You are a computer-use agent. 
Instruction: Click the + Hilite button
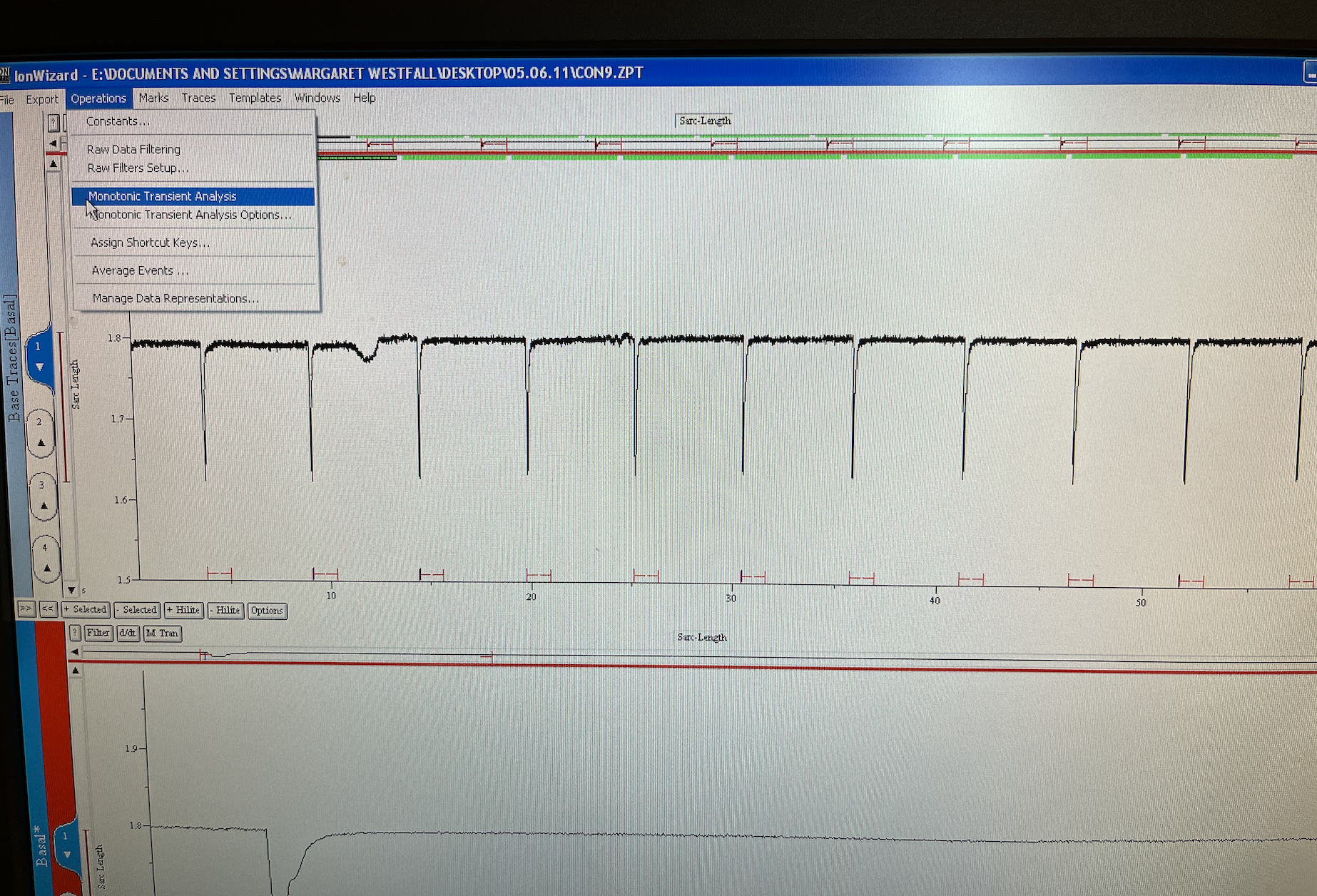[184, 611]
